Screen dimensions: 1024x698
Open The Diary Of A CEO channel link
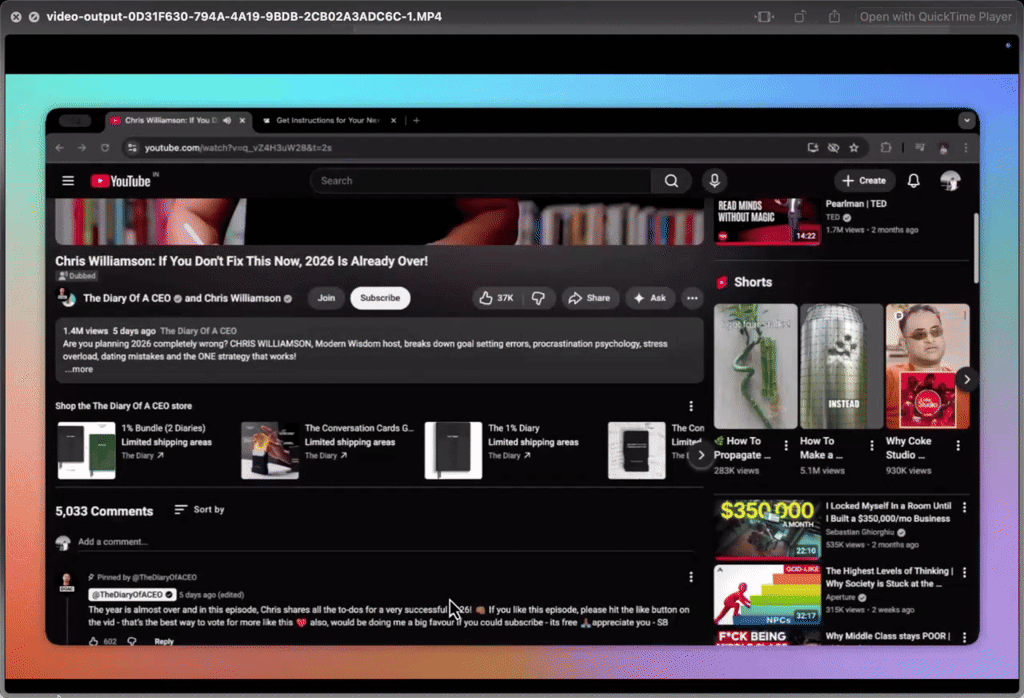coord(127,298)
